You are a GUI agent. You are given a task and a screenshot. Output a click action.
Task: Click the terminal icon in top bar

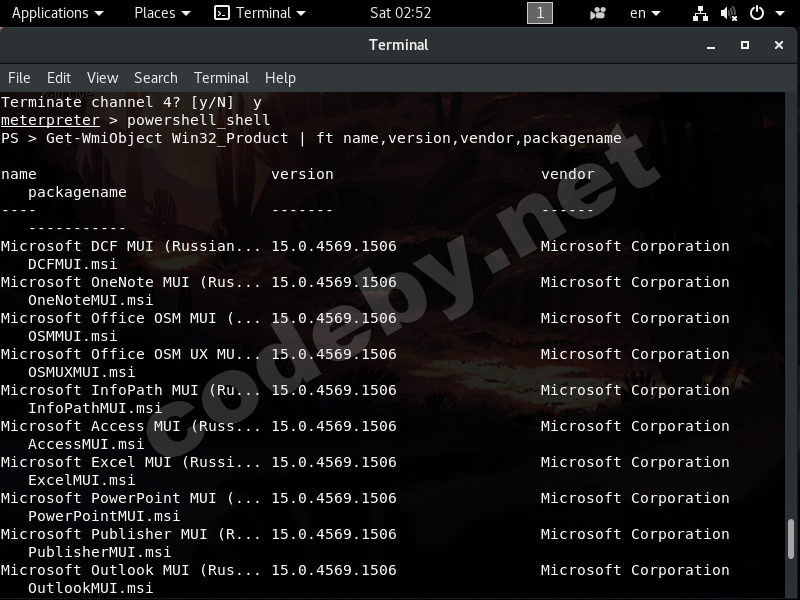(x=222, y=13)
